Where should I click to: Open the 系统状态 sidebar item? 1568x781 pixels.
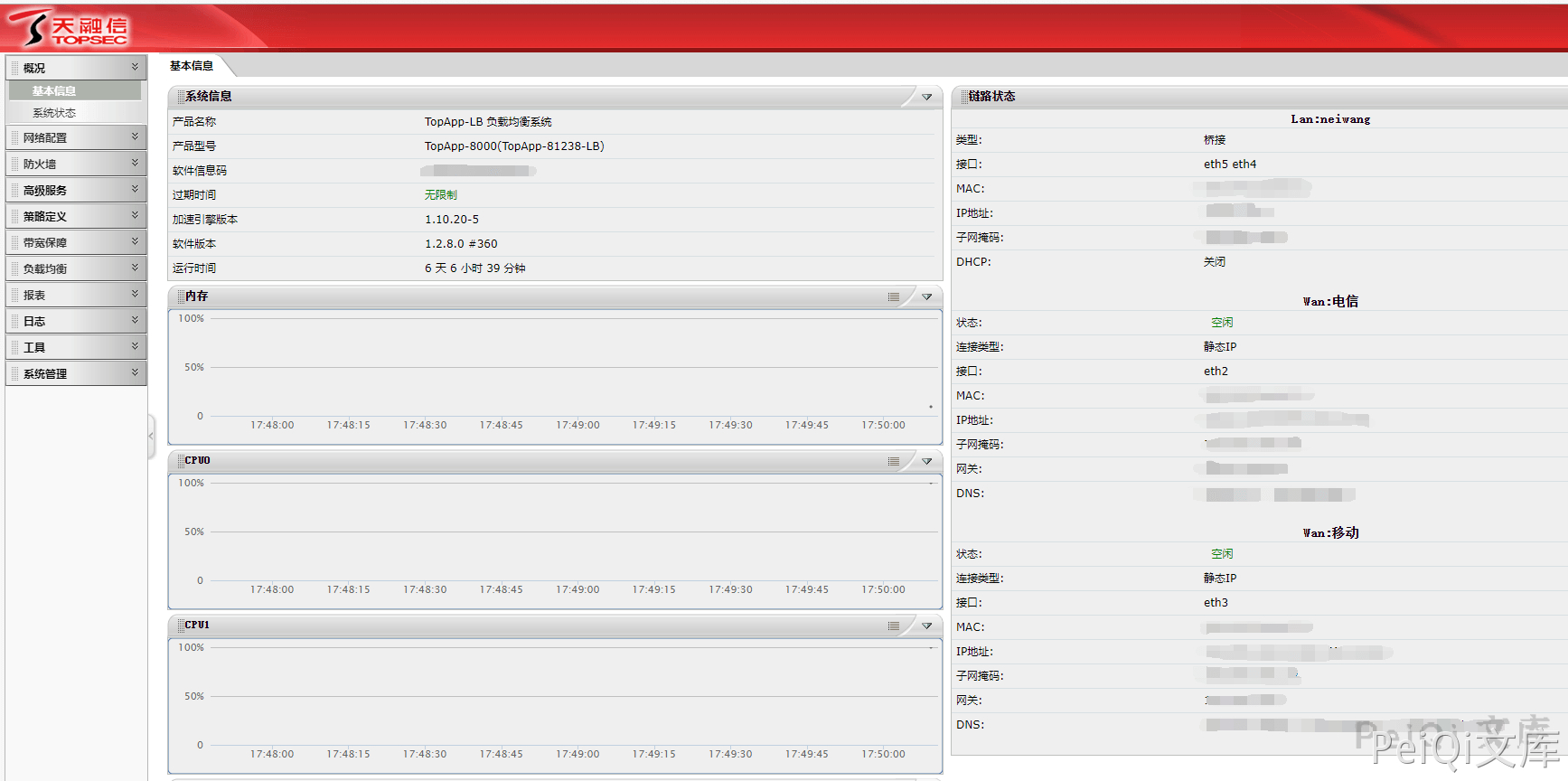coord(54,113)
